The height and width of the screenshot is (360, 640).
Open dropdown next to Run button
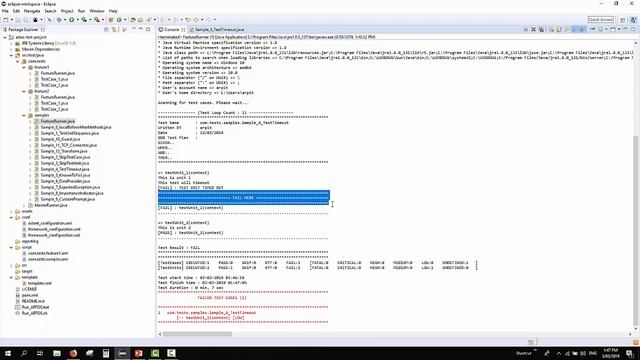tap(77, 20)
